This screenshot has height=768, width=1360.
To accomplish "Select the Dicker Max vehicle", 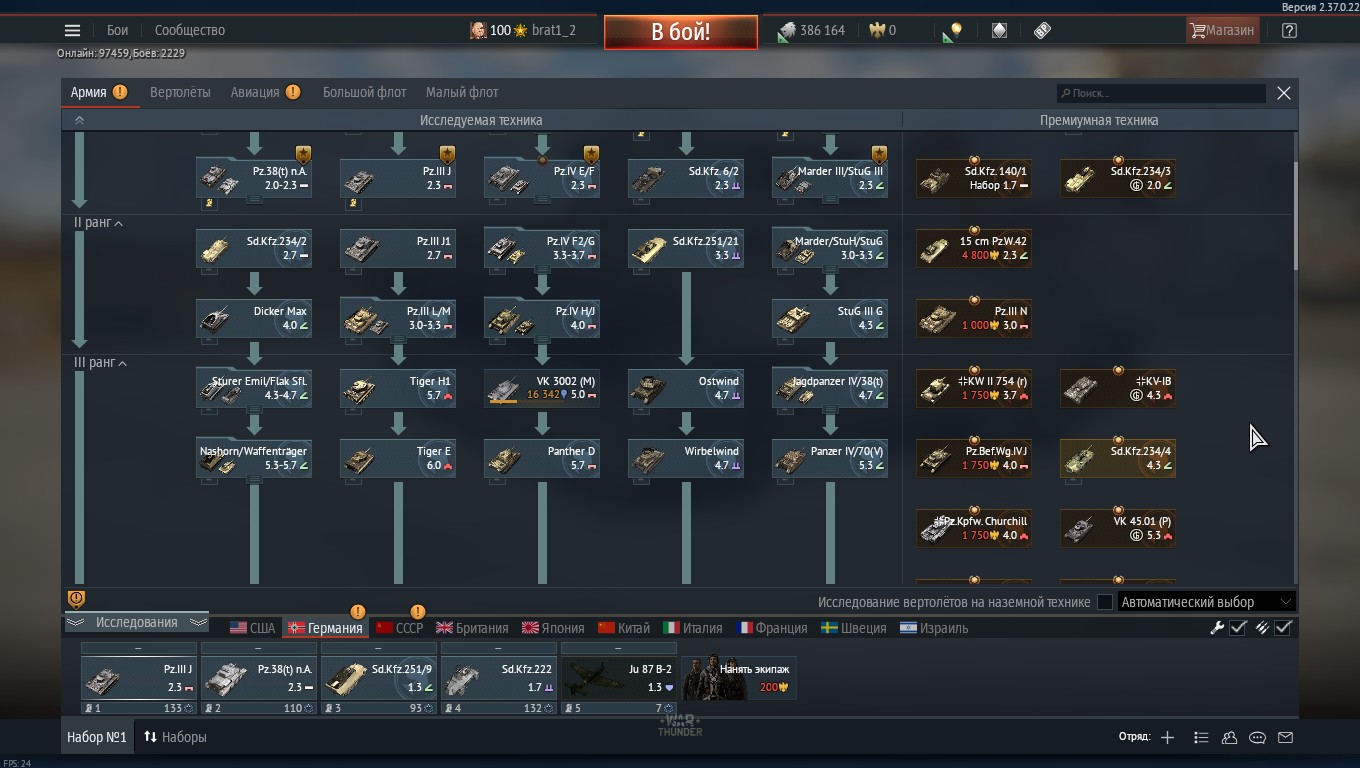I will click(254, 318).
